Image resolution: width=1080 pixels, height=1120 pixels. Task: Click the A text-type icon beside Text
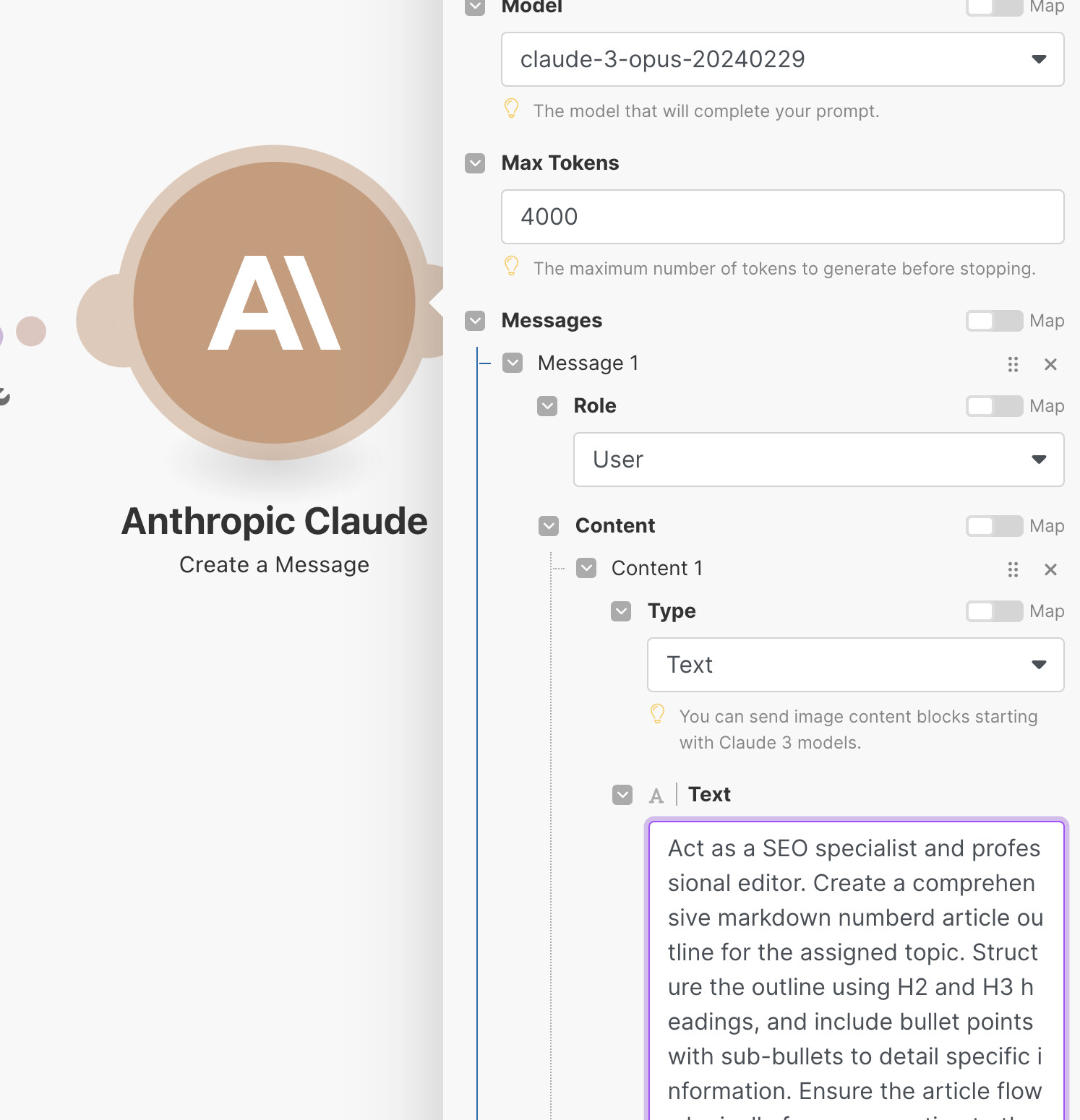pyautogui.click(x=656, y=796)
